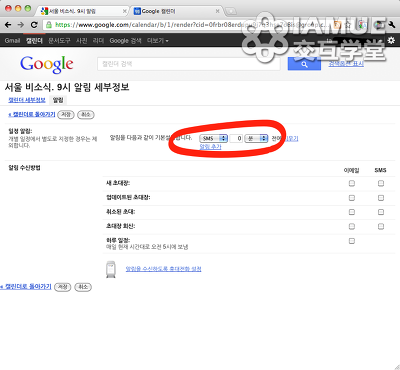Open Google 검색 in the navigation bar
This screenshot has height=370, width=400.
(125, 41)
